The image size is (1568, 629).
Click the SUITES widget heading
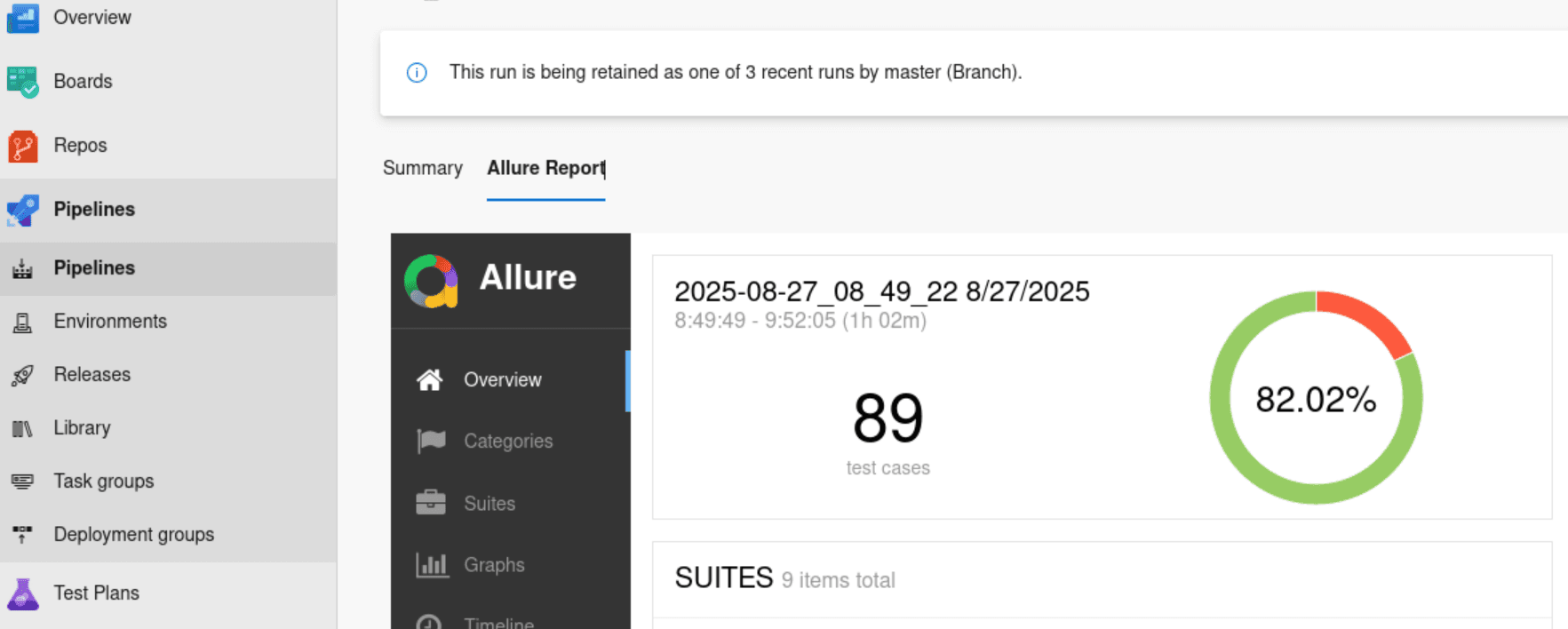tap(724, 578)
